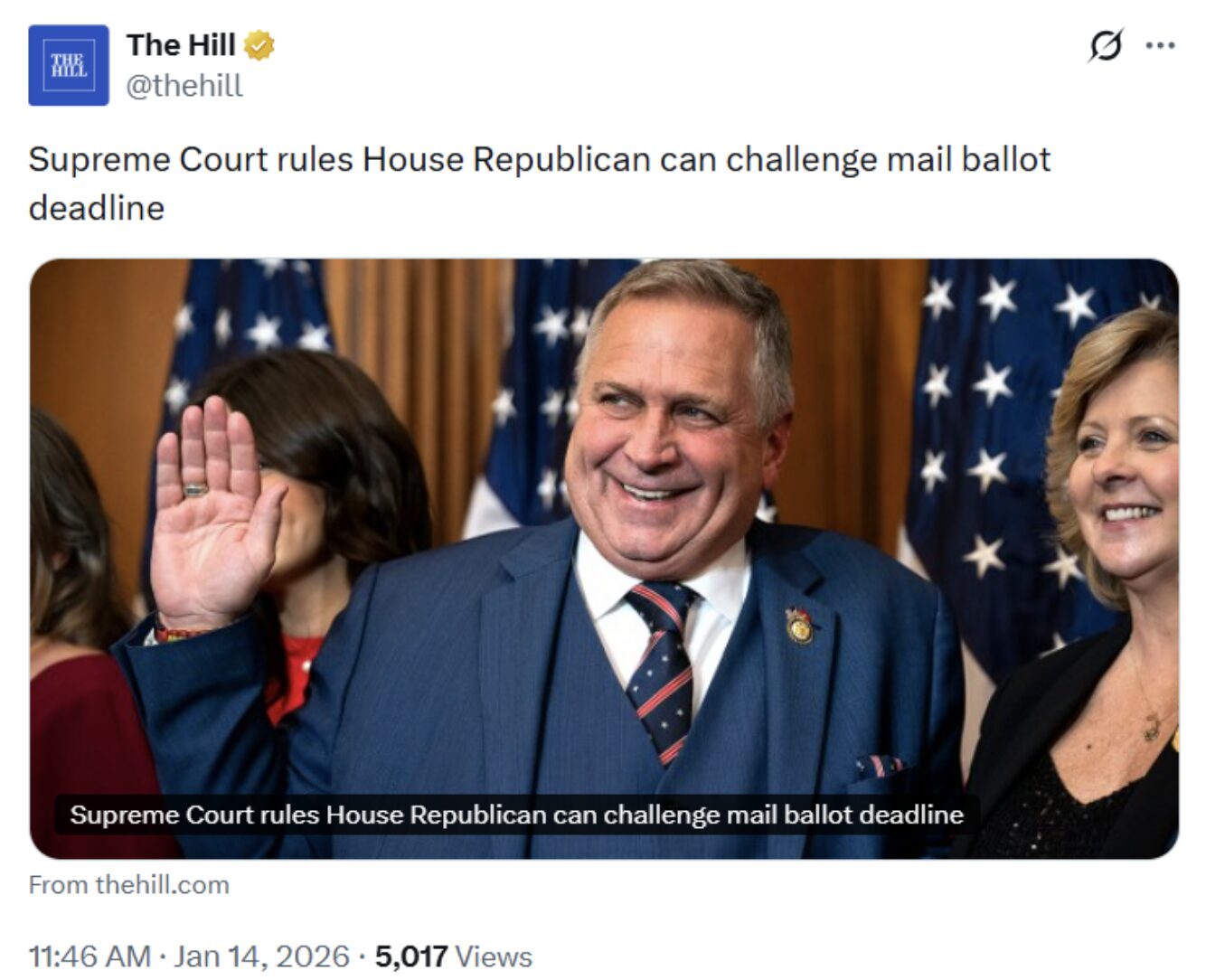The width and height of the screenshot is (1206, 980).
Task: Visit the 'From thehill.com' source link
Action: pyautogui.click(x=128, y=884)
